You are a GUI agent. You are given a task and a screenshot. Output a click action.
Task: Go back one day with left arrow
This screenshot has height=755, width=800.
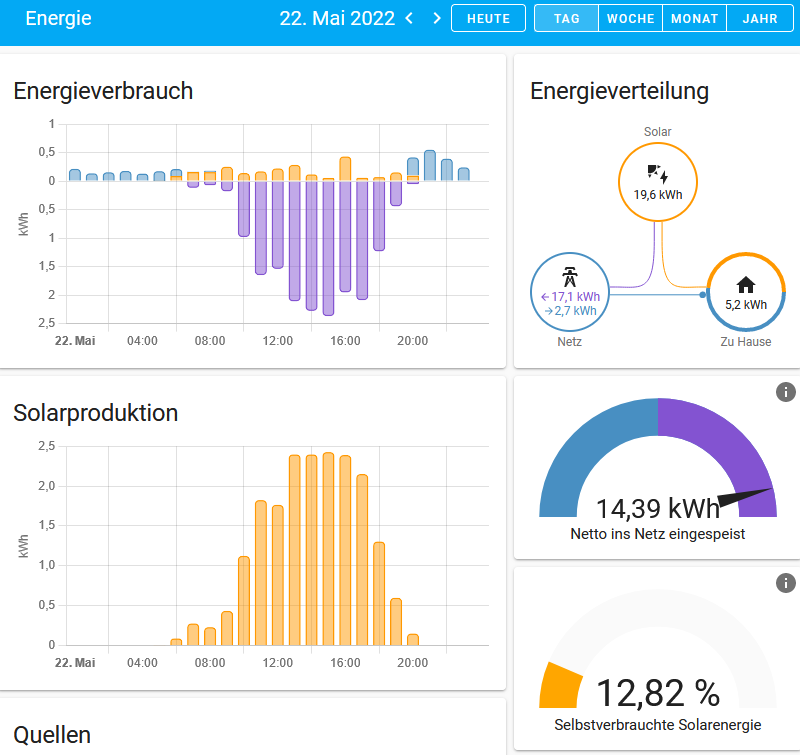click(408, 18)
